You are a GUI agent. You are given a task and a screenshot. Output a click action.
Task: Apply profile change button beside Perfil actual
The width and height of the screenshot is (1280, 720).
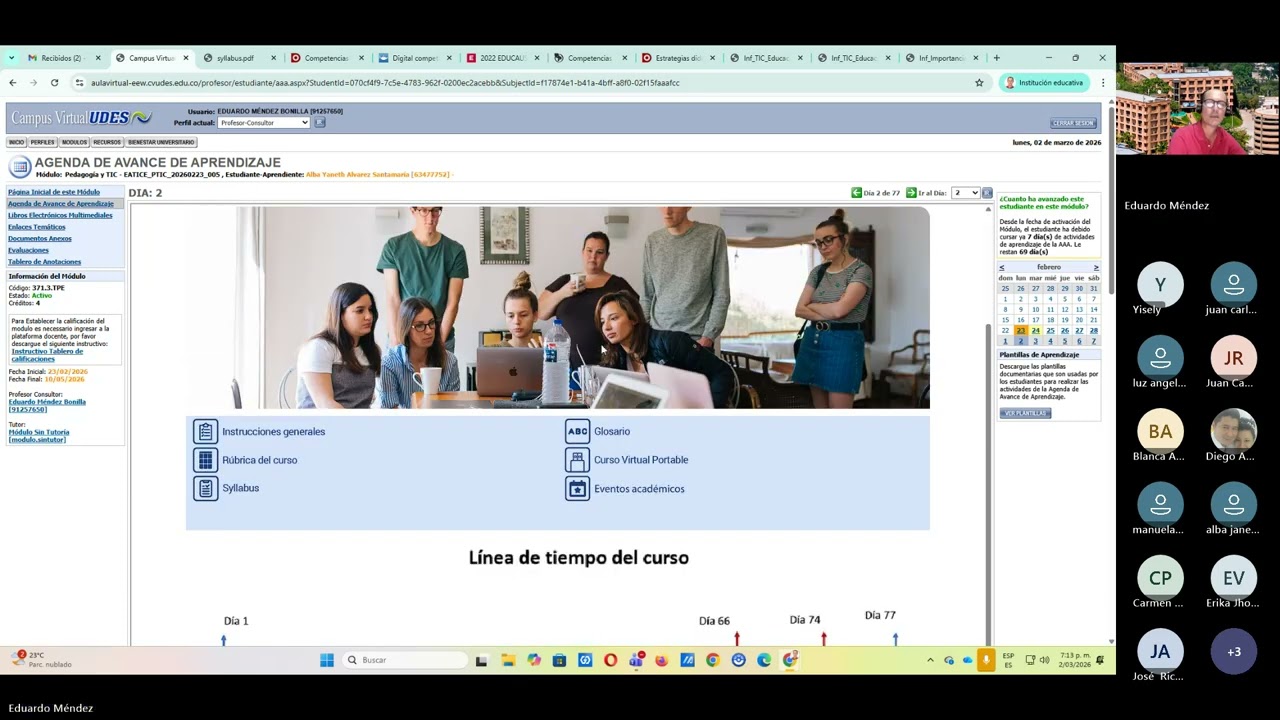pos(320,123)
